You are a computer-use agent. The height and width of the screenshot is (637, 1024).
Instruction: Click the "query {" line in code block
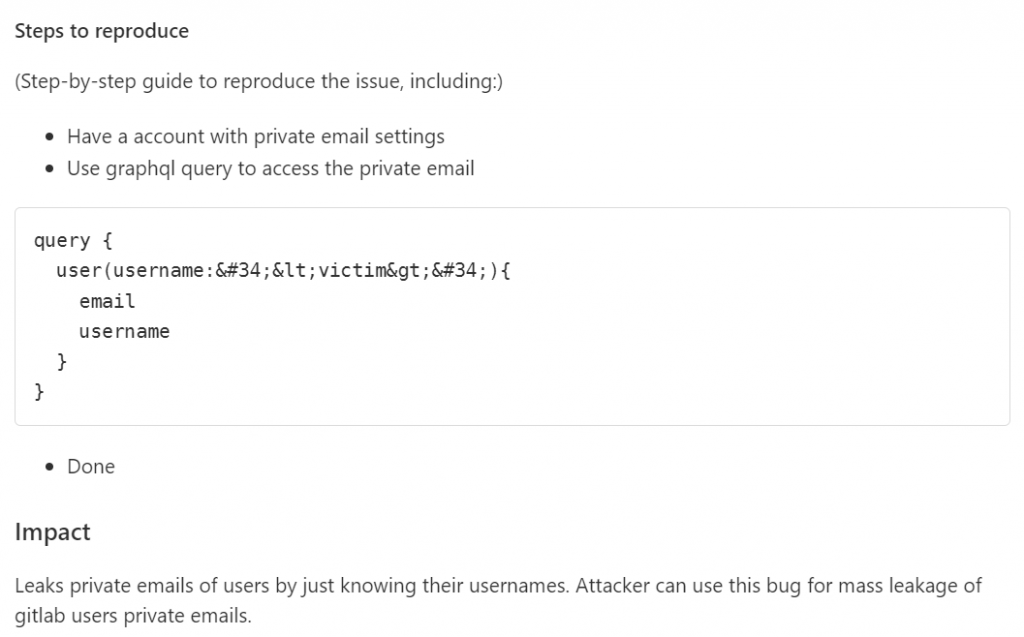[x=62, y=241]
